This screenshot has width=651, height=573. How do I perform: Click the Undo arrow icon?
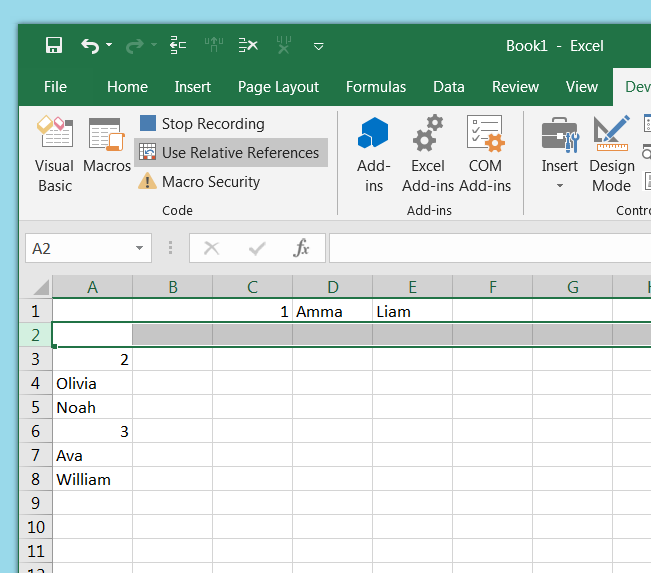pyautogui.click(x=90, y=45)
